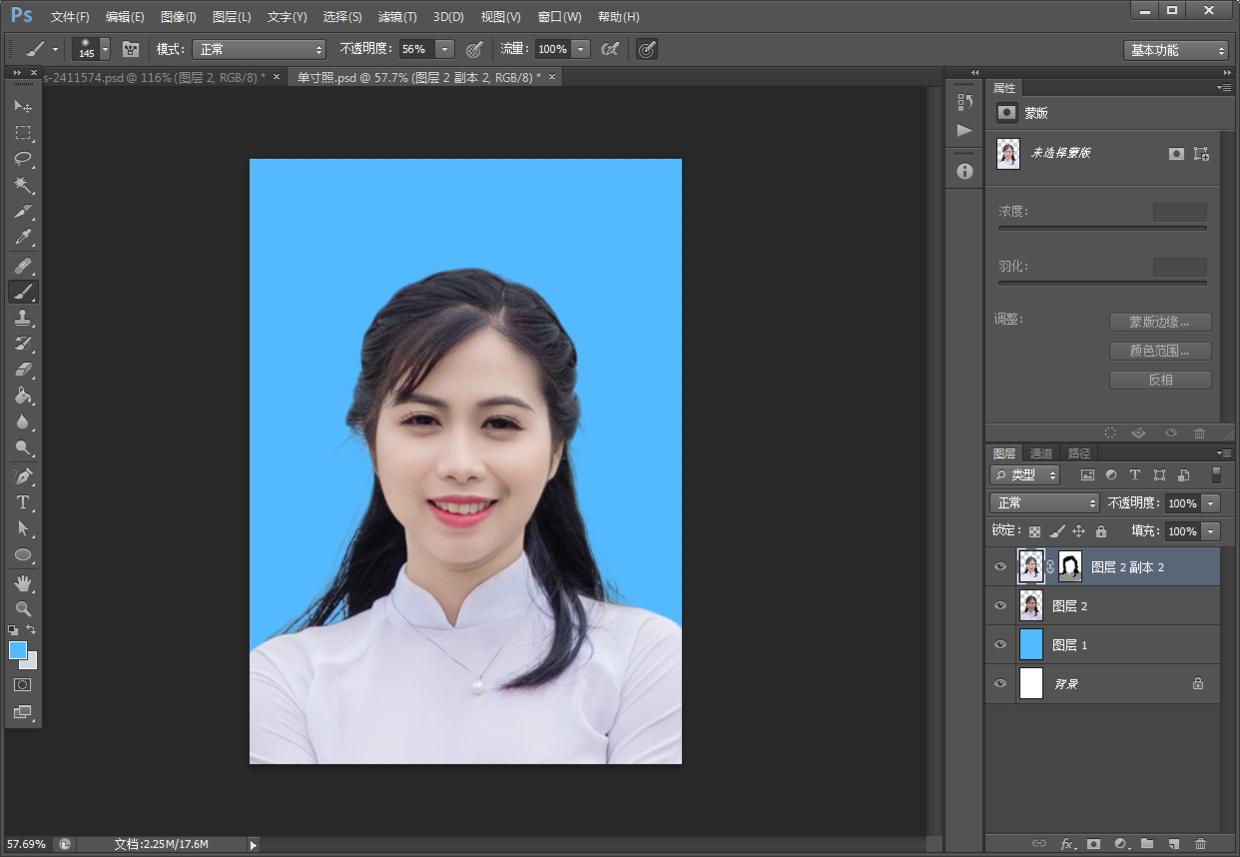Select the Magic Wand tool
This screenshot has width=1240, height=857.
pyautogui.click(x=23, y=185)
